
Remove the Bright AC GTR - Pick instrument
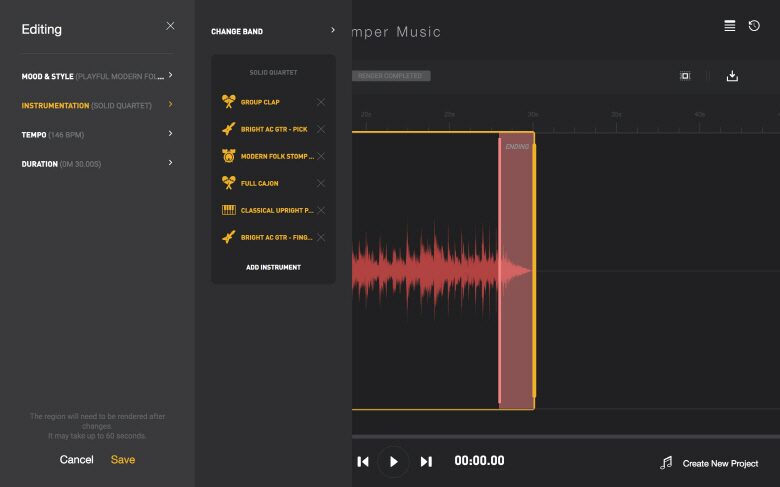pos(321,129)
